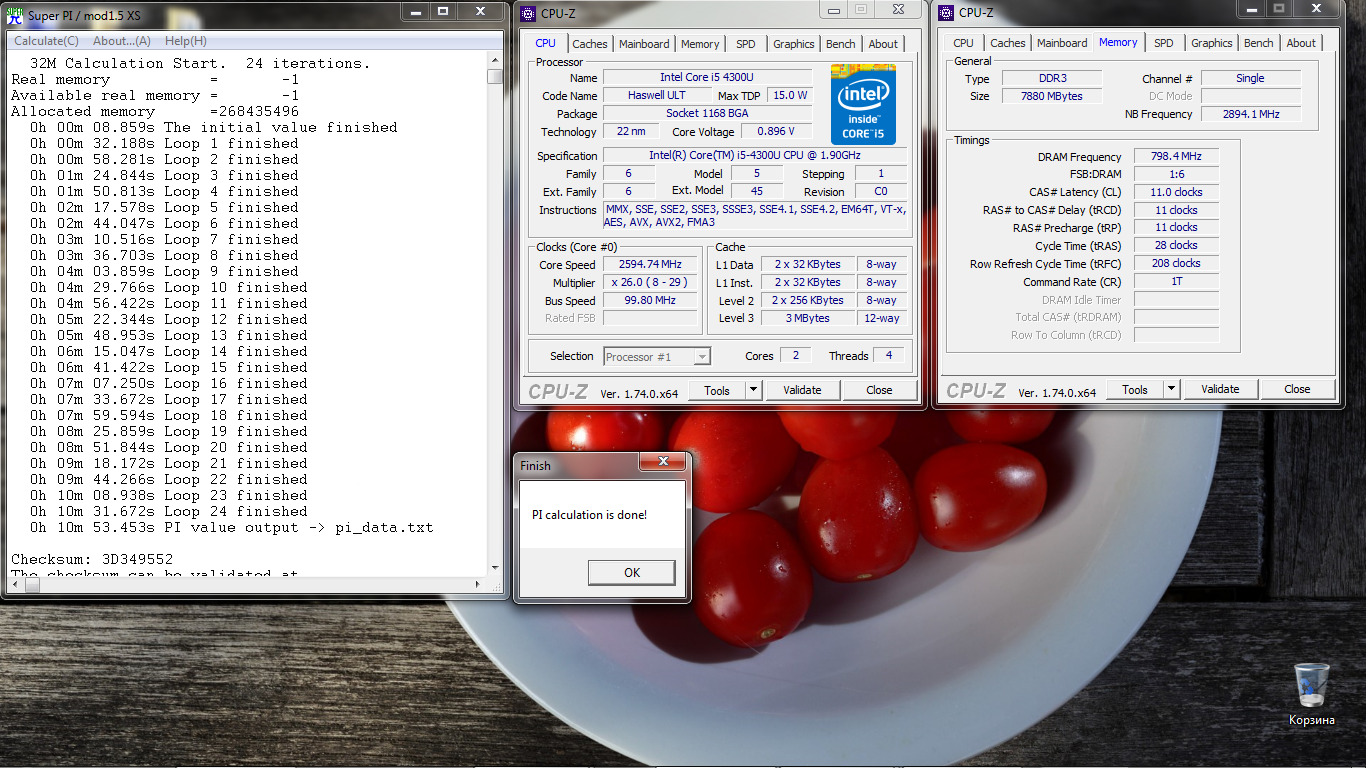Image resolution: width=1366 pixels, height=768 pixels.
Task: Click Validate button in right CPU-Z
Action: coord(1220,390)
